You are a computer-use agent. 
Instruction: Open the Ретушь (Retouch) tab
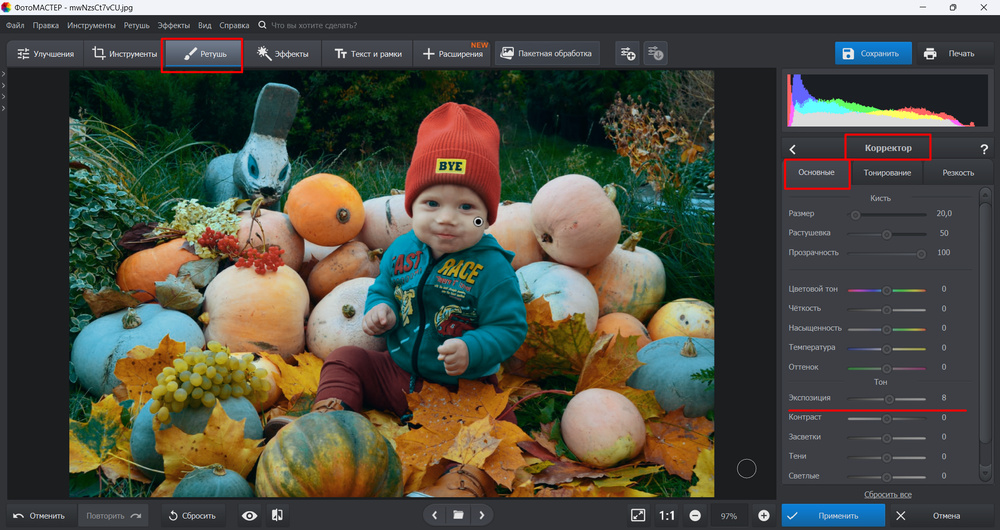[x=202, y=54]
